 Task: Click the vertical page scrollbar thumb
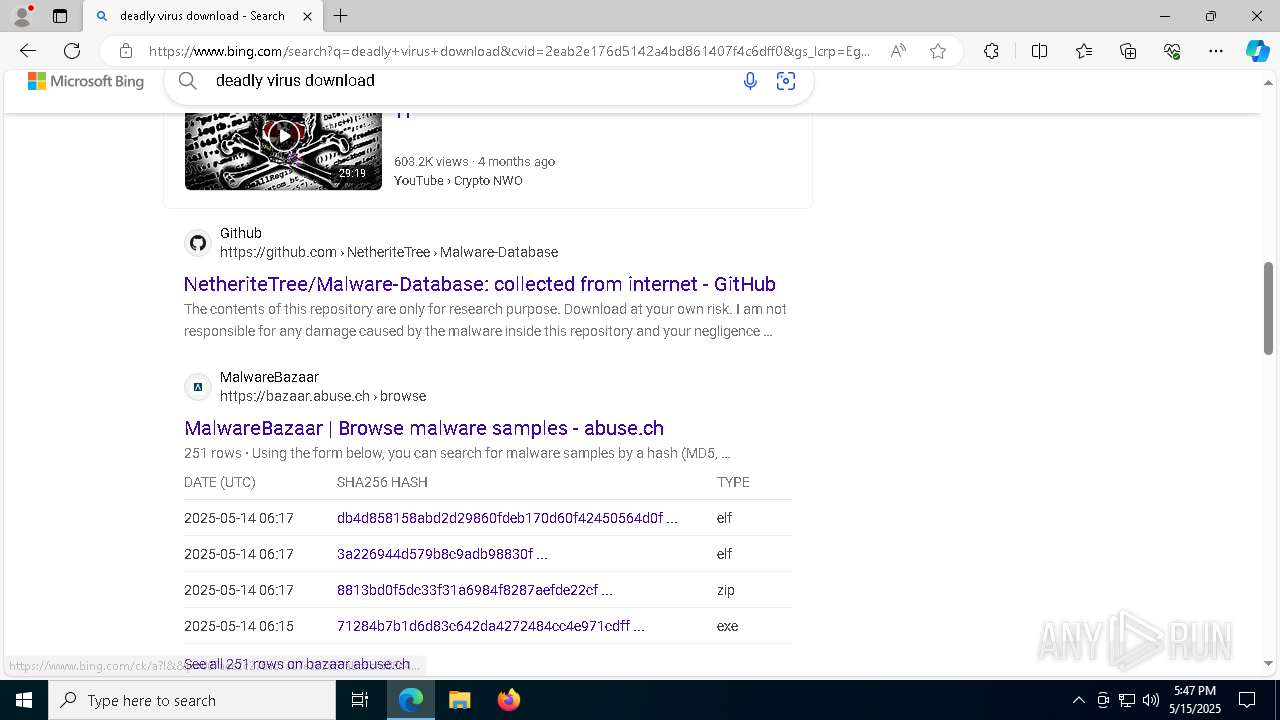tap(1268, 308)
